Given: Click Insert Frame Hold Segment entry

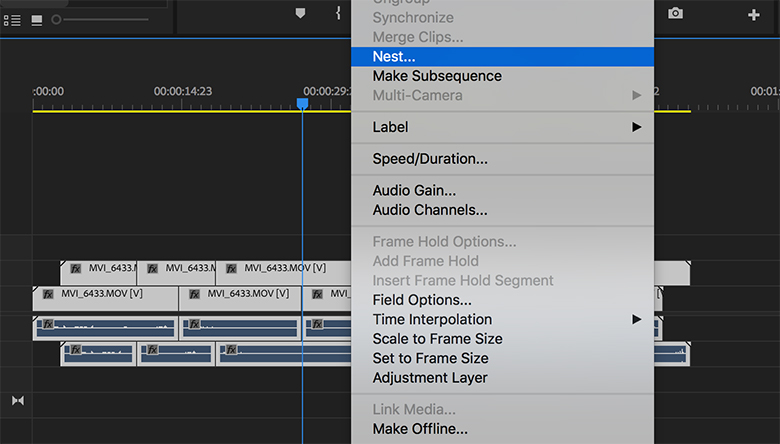Looking at the screenshot, I should pos(502,280).
